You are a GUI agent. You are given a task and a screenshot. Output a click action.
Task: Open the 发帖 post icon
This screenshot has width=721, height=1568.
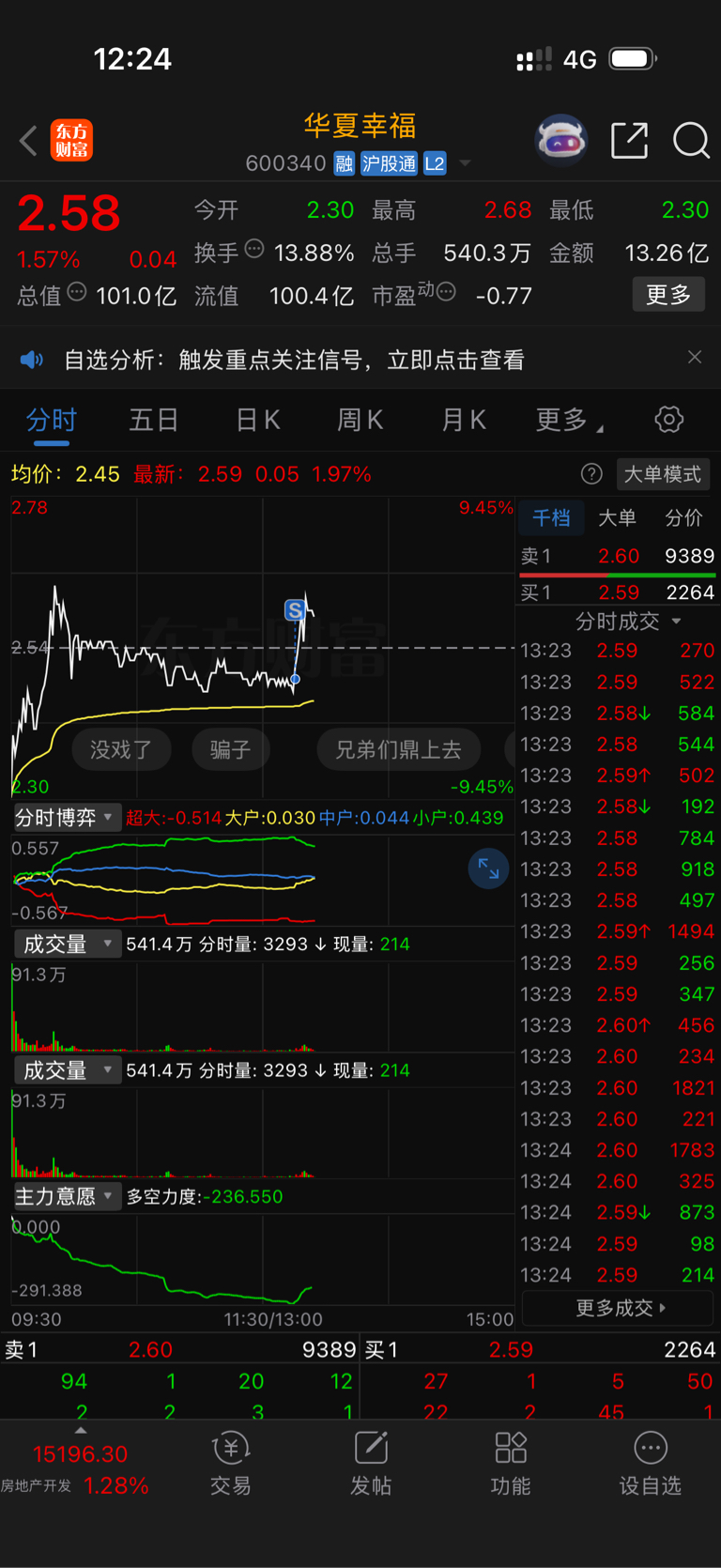click(x=371, y=1464)
